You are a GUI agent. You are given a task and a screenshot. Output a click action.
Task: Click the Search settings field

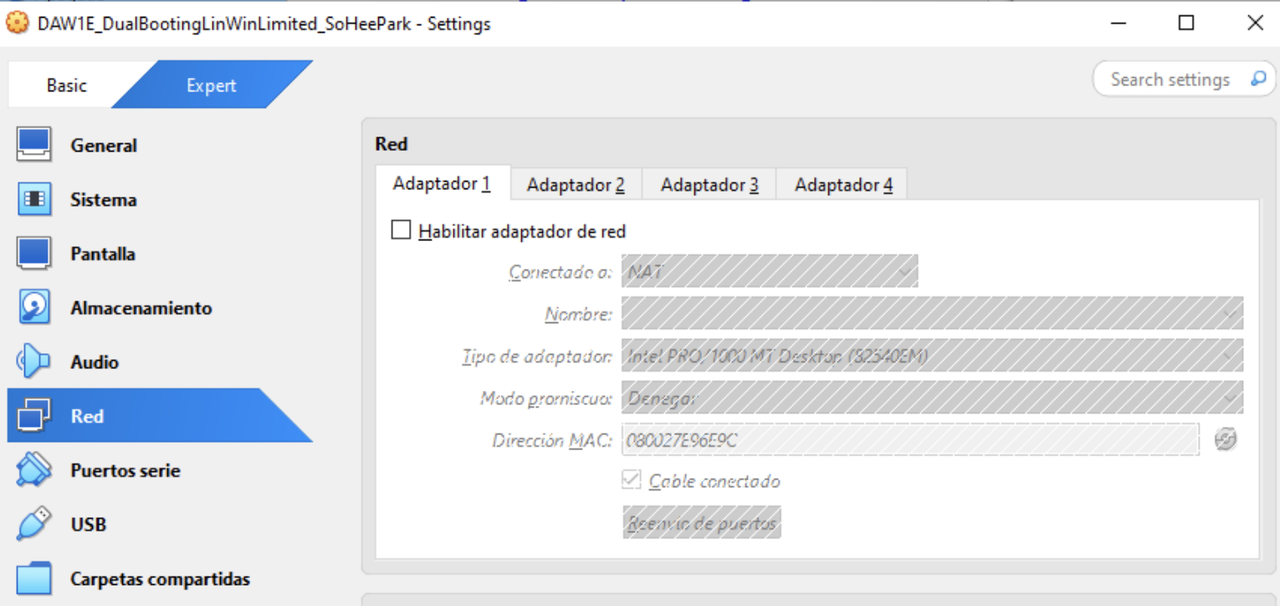click(1184, 79)
